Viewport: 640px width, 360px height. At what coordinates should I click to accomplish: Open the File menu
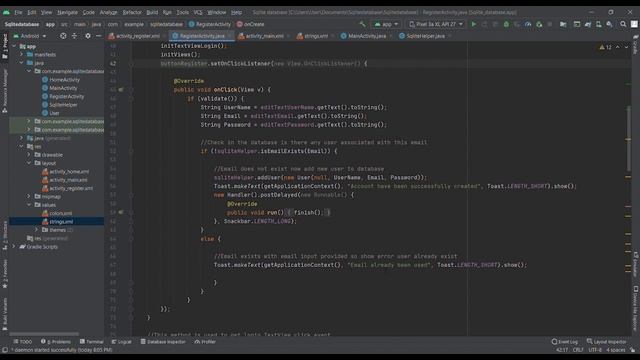pyautogui.click(x=18, y=13)
